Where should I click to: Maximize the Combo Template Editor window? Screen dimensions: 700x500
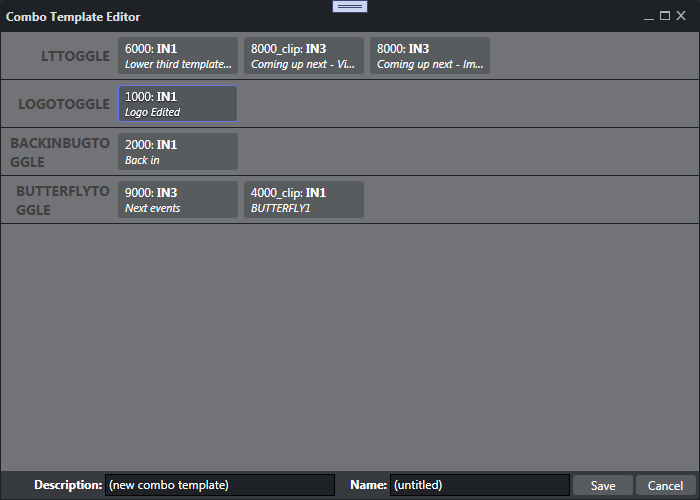point(665,16)
